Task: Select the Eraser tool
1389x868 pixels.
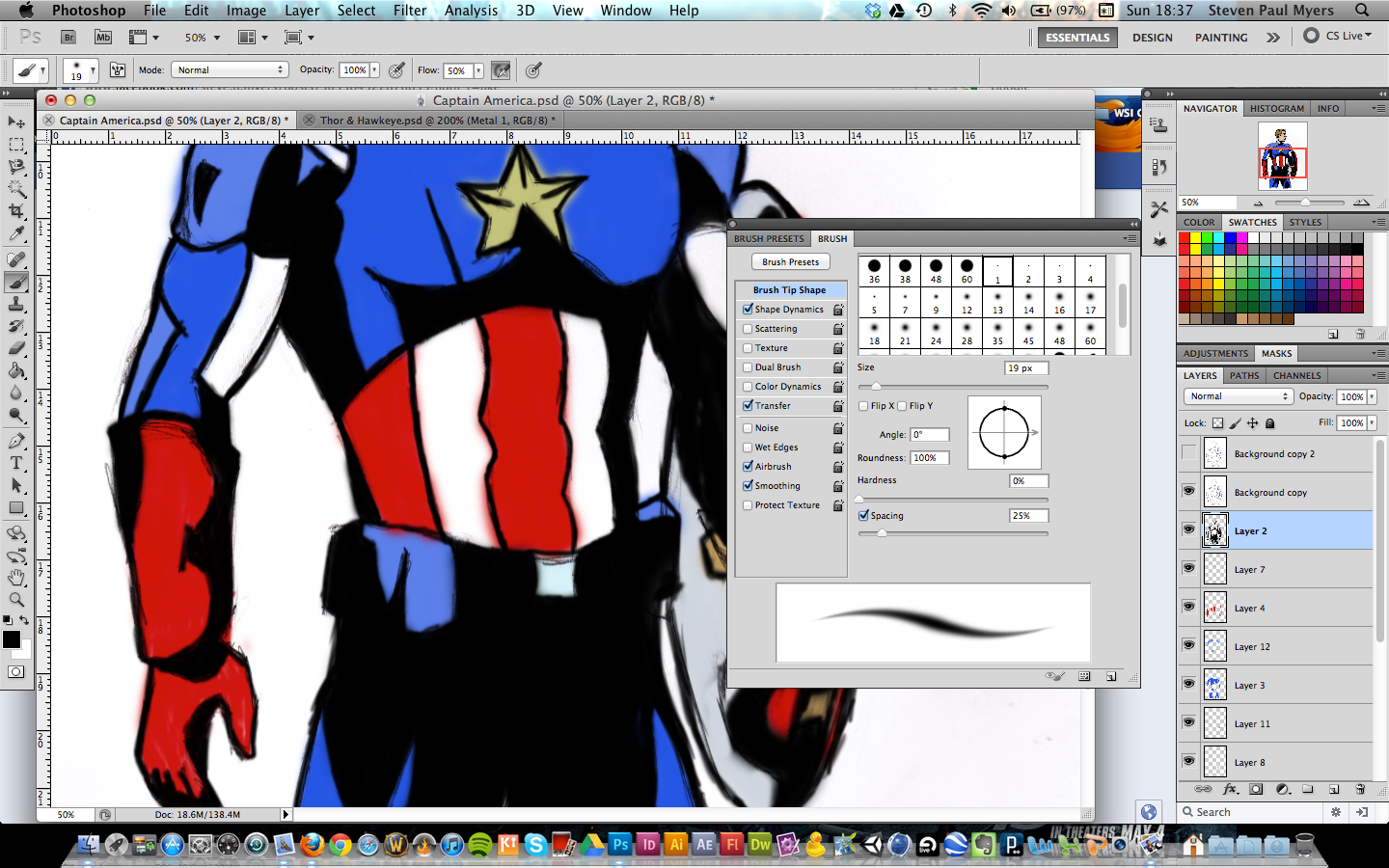Action: click(x=16, y=348)
